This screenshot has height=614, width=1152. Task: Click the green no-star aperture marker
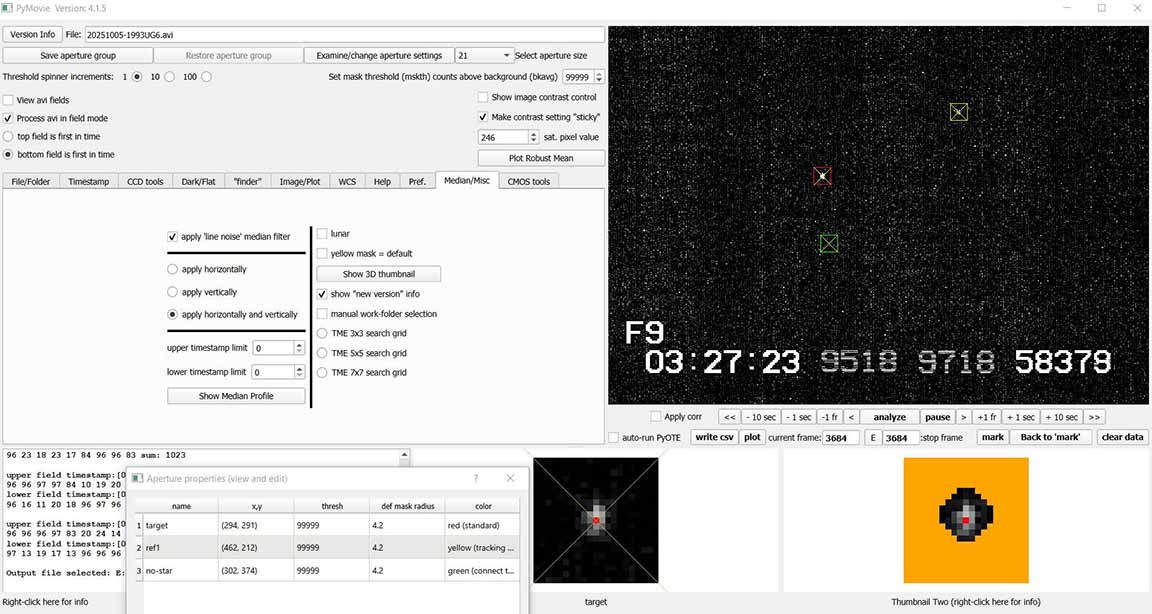coord(828,243)
